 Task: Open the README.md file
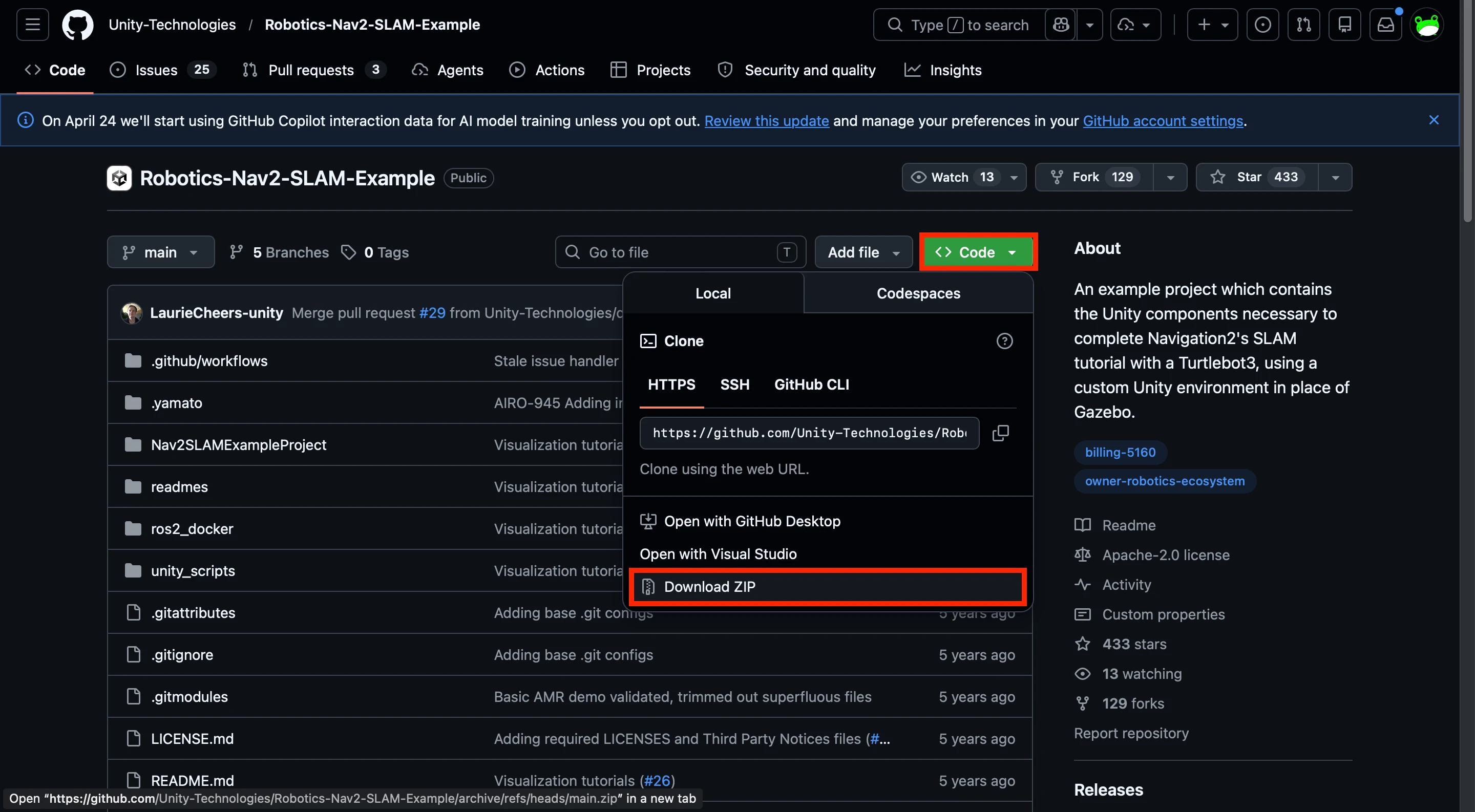(x=193, y=781)
